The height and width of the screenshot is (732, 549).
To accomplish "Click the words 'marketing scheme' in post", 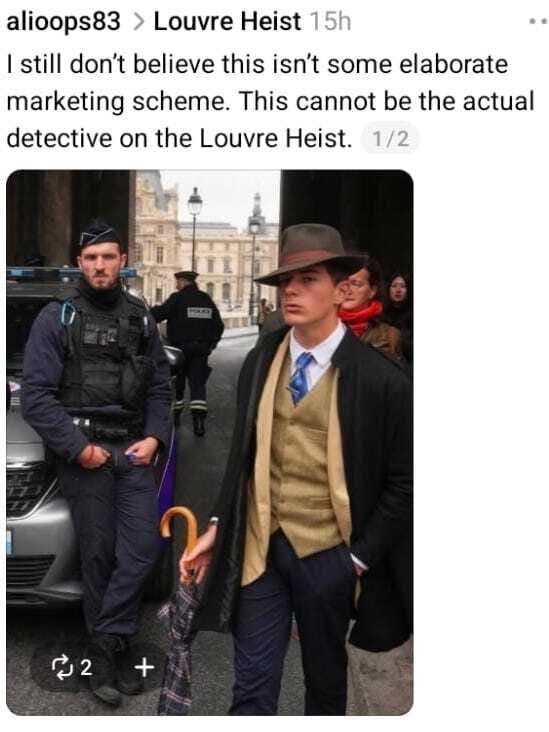I will [x=116, y=101].
